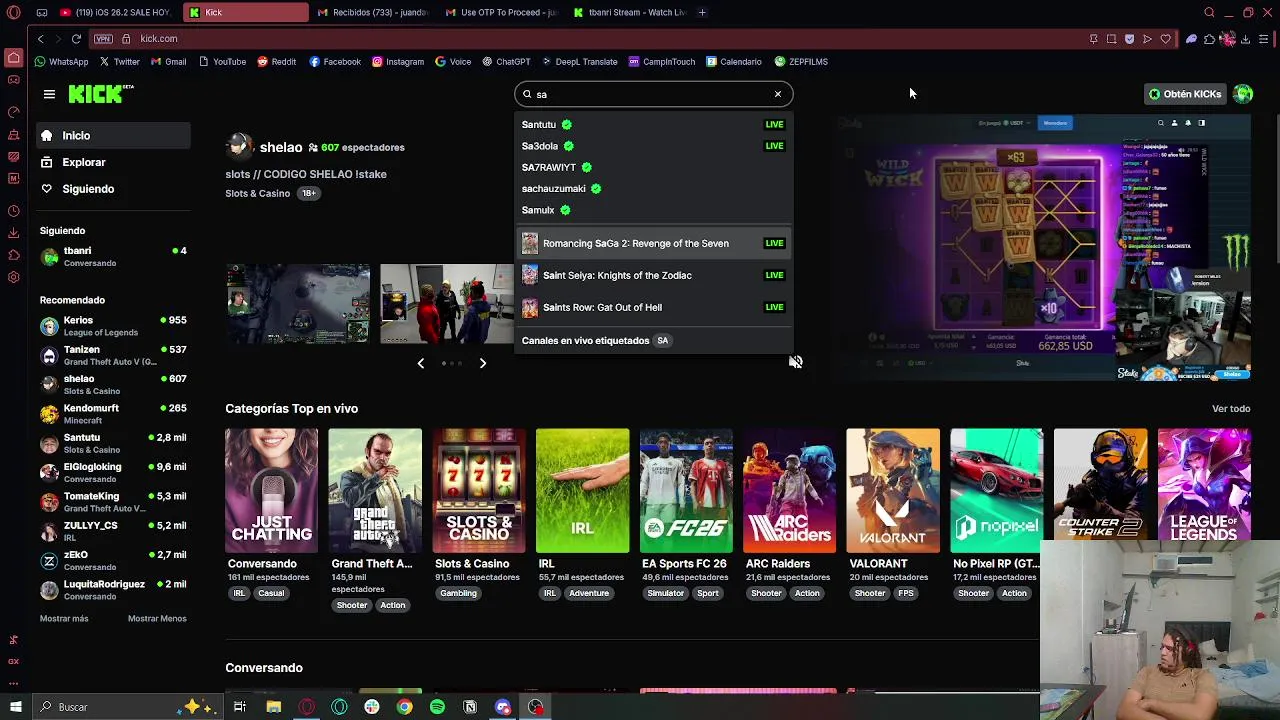This screenshot has height=720, width=1280.
Task: Open tbanri followed channel
Action: (113, 257)
